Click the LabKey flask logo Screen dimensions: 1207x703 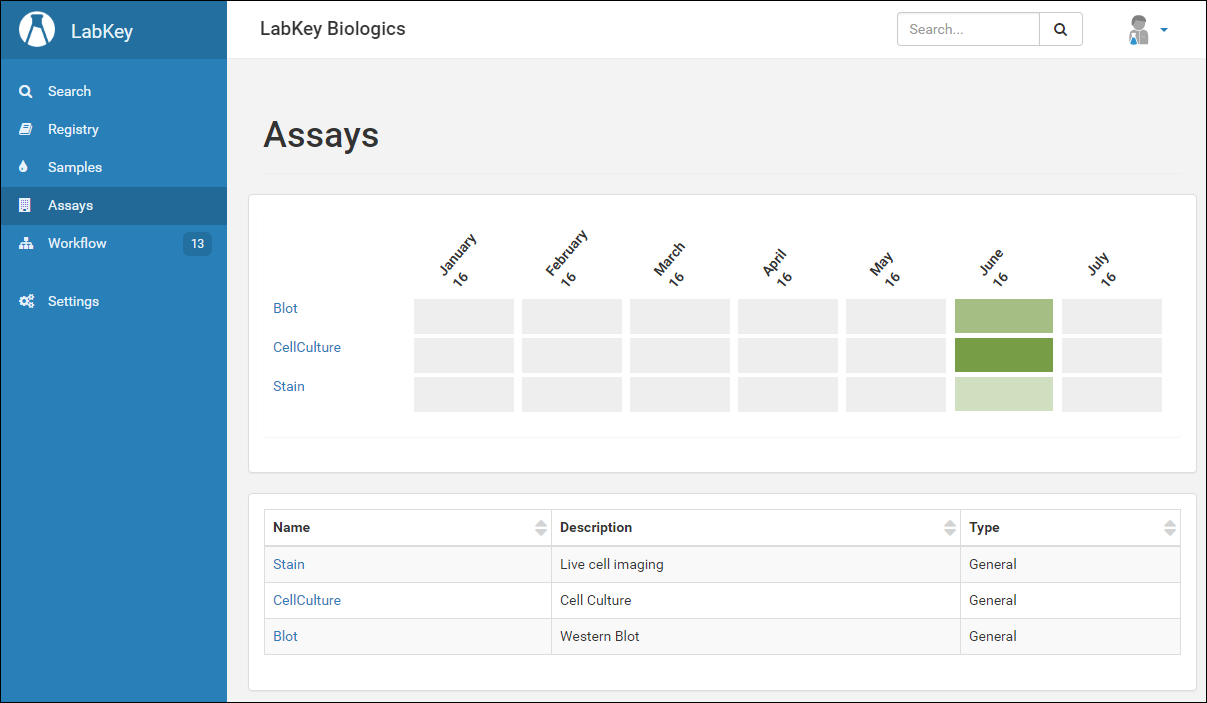tap(38, 30)
